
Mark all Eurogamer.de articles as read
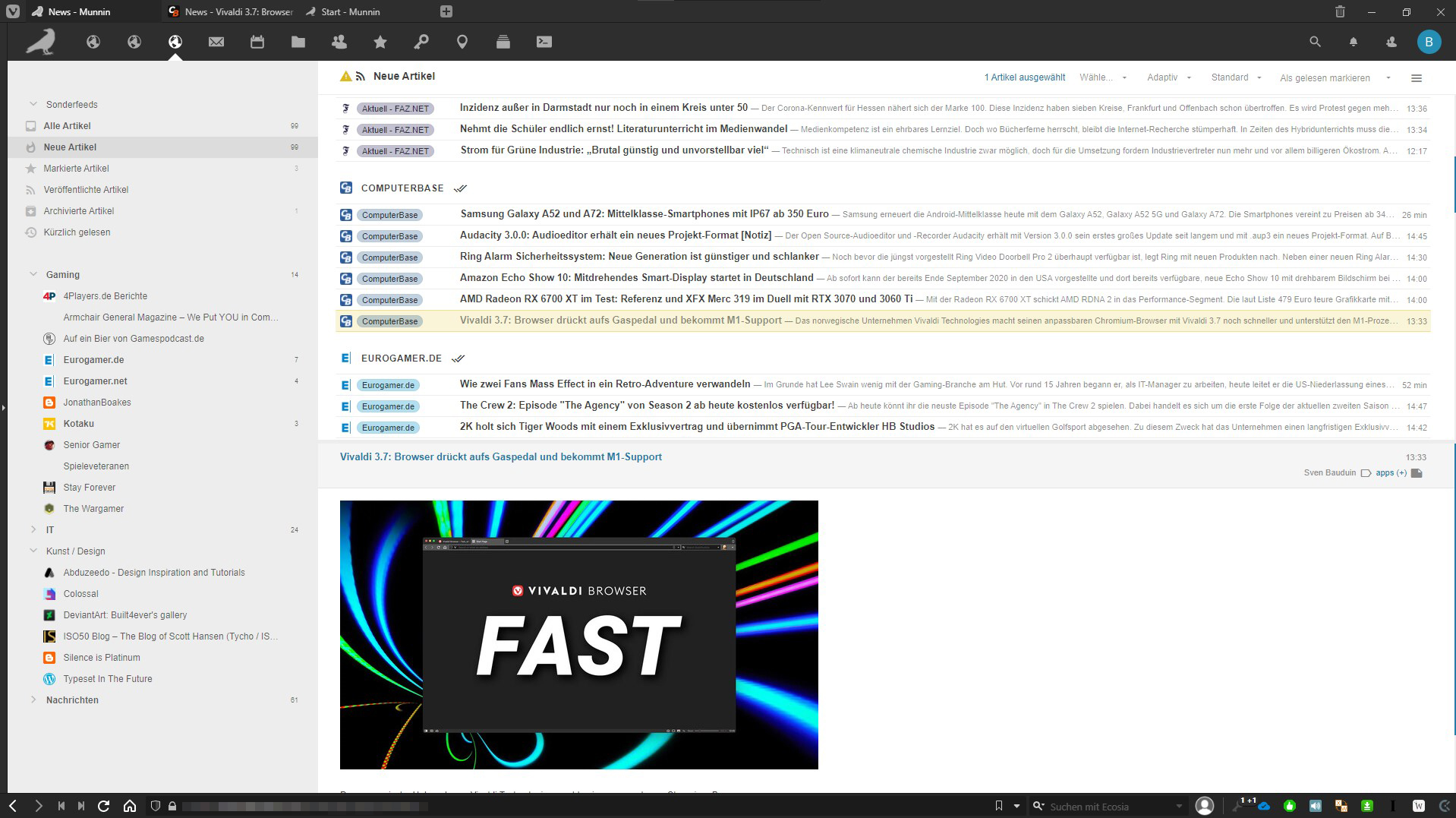458,358
